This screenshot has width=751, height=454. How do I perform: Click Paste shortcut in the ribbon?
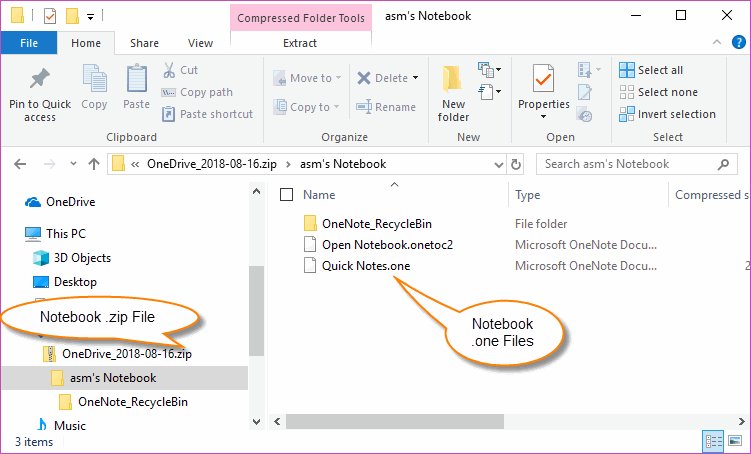point(207,114)
